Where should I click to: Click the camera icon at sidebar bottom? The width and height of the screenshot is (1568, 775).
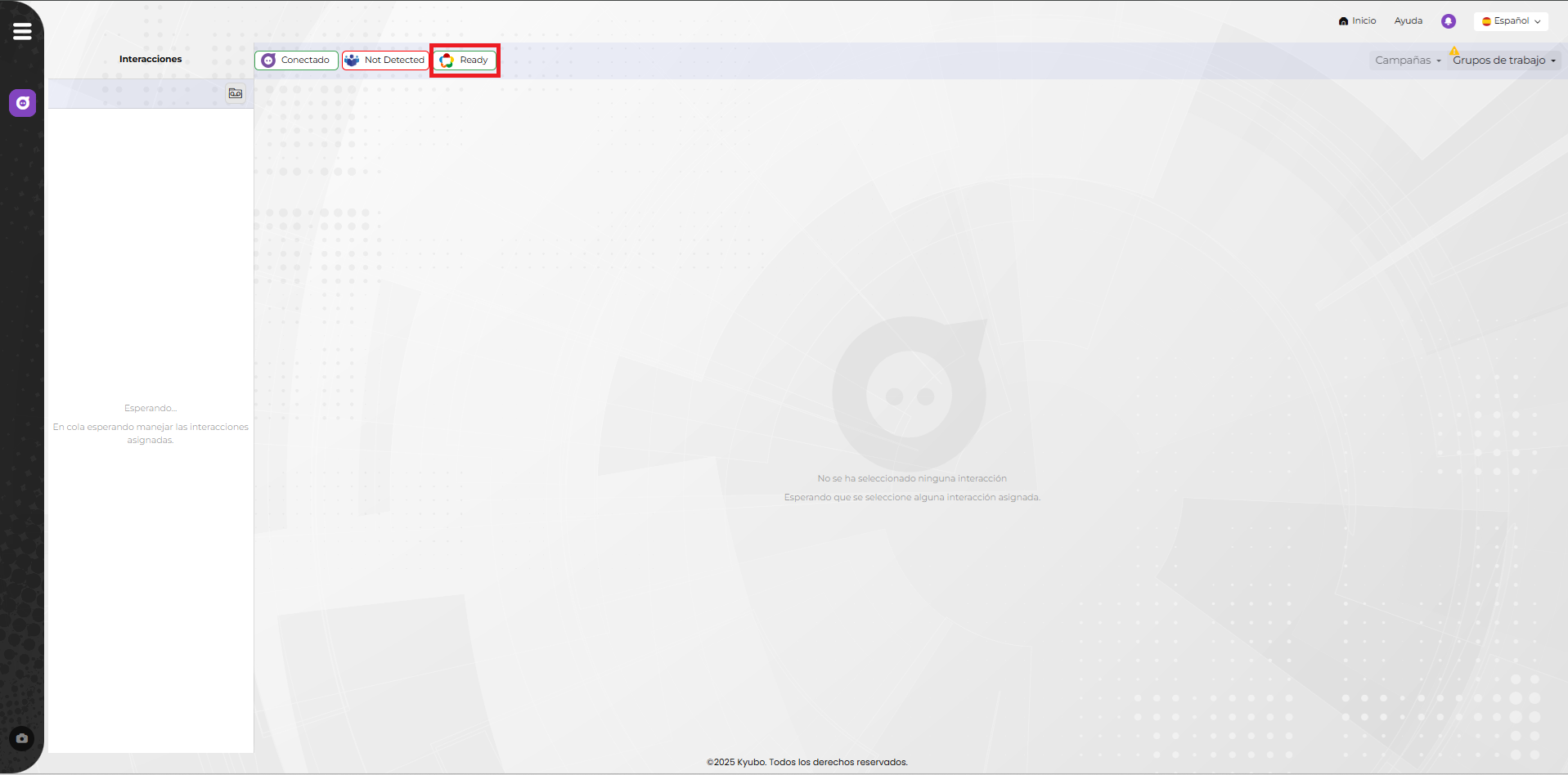[22, 738]
